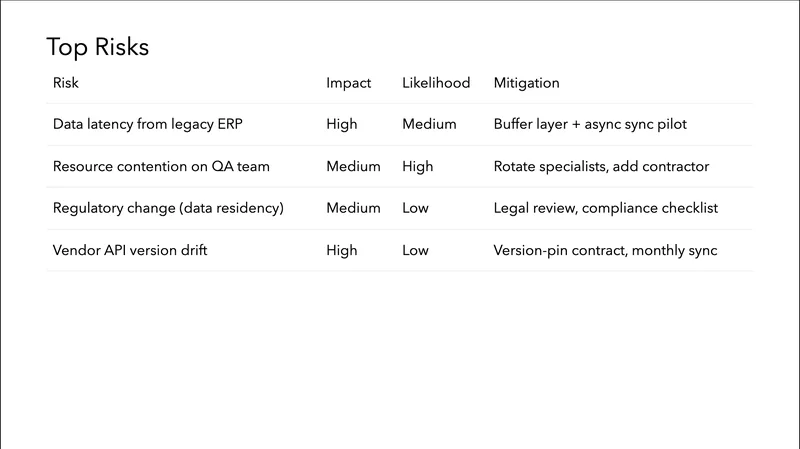
Task: Click Impact value for Data latency row
Action: 341,125
